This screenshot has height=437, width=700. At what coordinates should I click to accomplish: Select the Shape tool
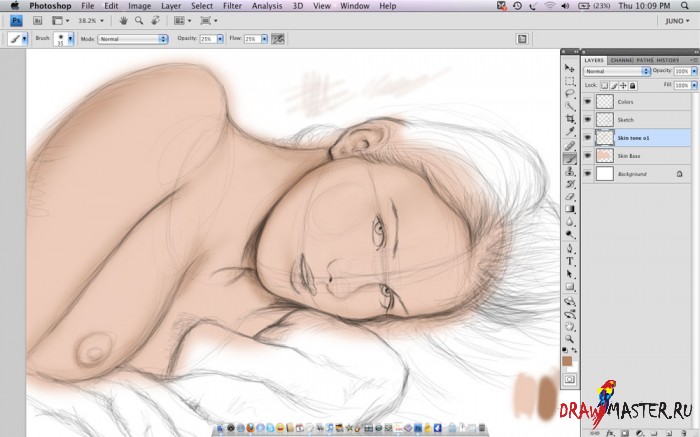click(x=570, y=287)
